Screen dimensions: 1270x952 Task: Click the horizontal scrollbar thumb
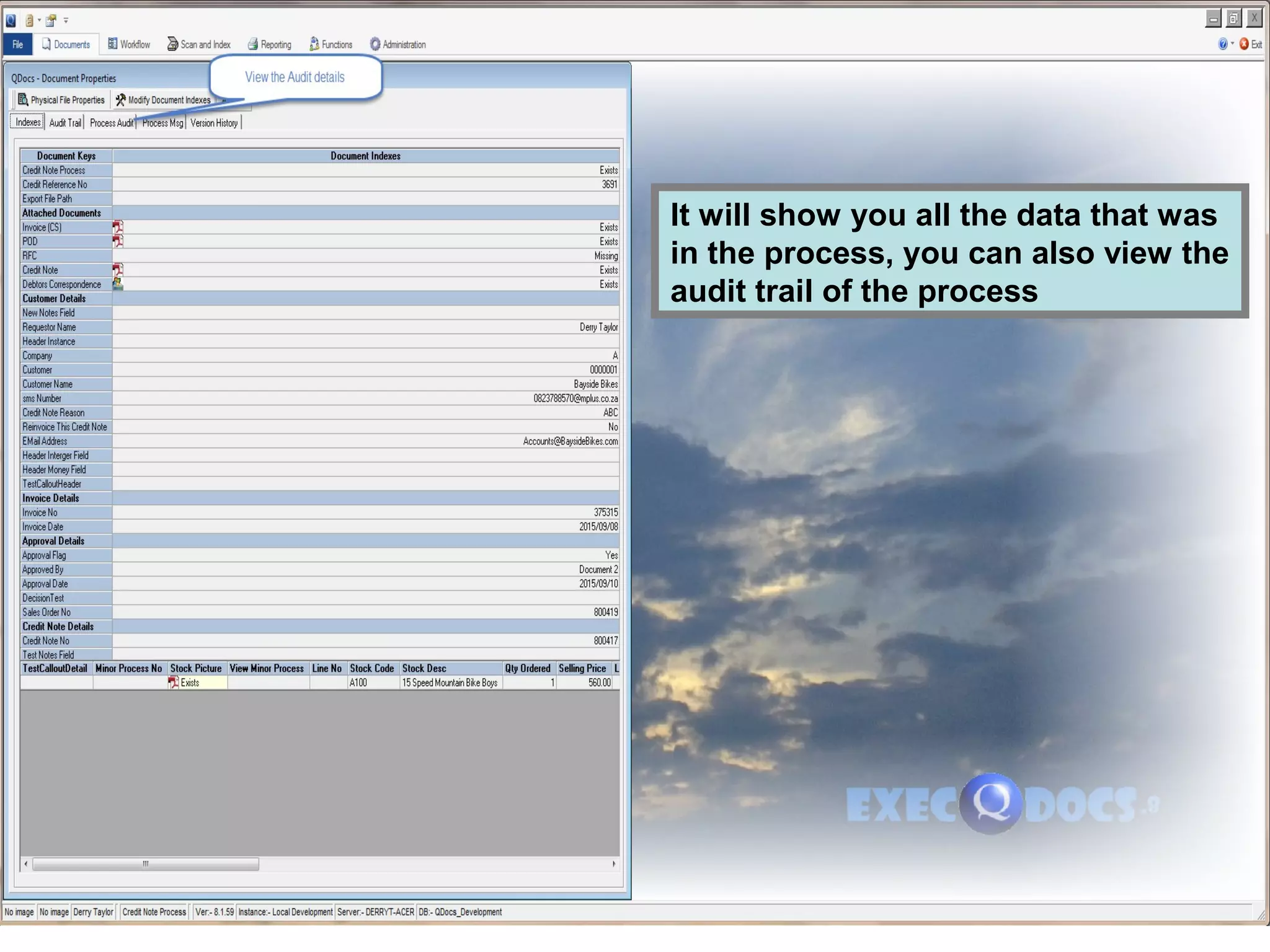[x=146, y=864]
